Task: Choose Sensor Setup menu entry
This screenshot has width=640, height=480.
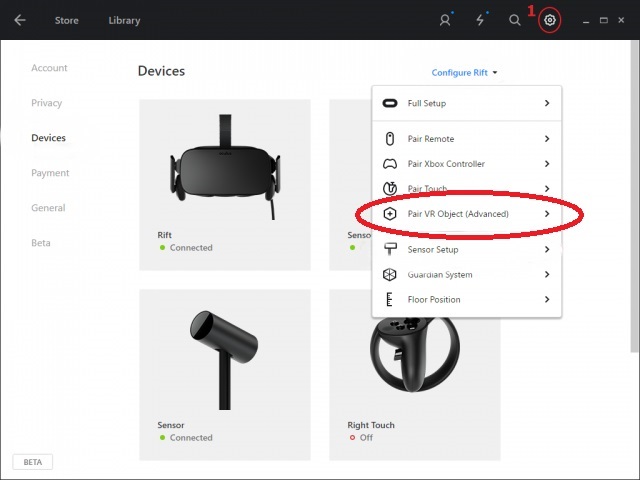Action: pos(467,249)
